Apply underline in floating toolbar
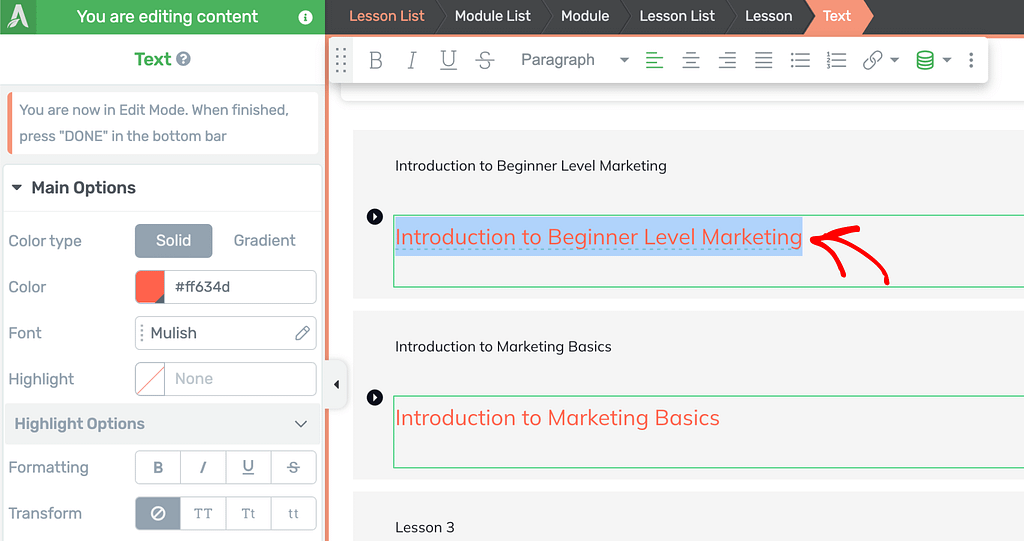 [448, 60]
